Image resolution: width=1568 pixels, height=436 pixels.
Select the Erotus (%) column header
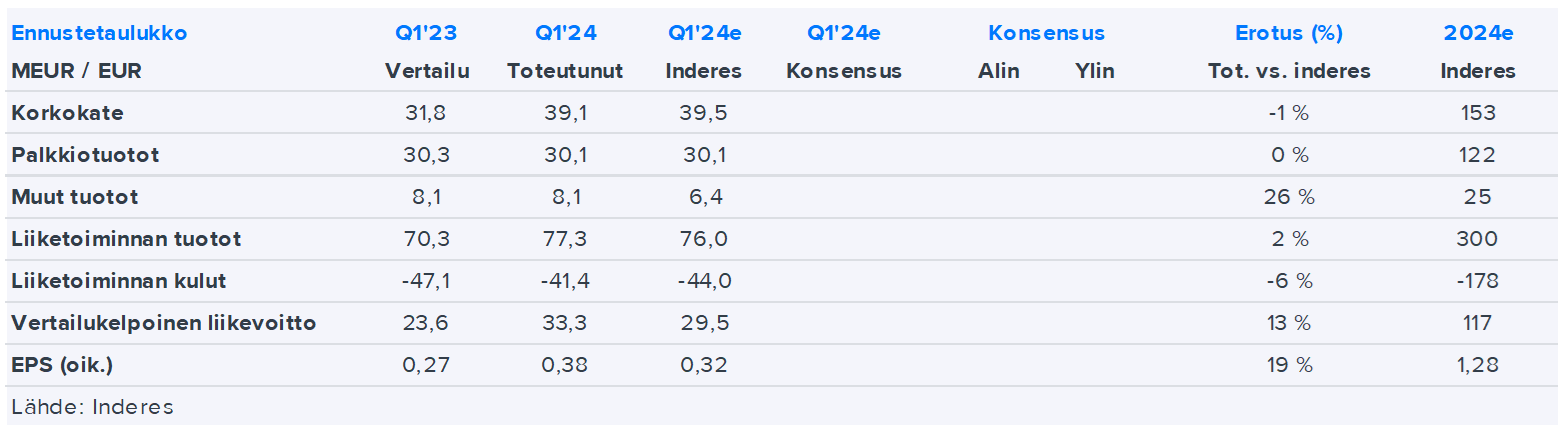pyautogui.click(x=1288, y=33)
